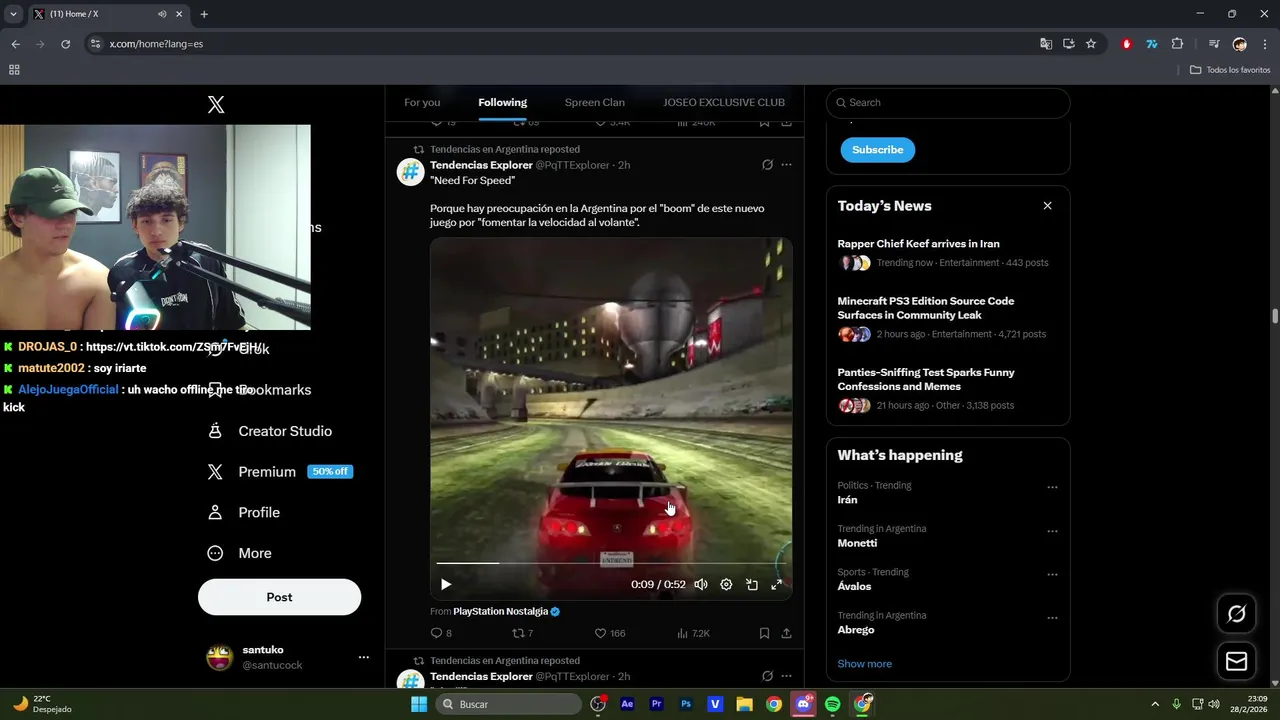Open the Tendencias Explorer avatar on the Need For Speed post

click(411, 172)
